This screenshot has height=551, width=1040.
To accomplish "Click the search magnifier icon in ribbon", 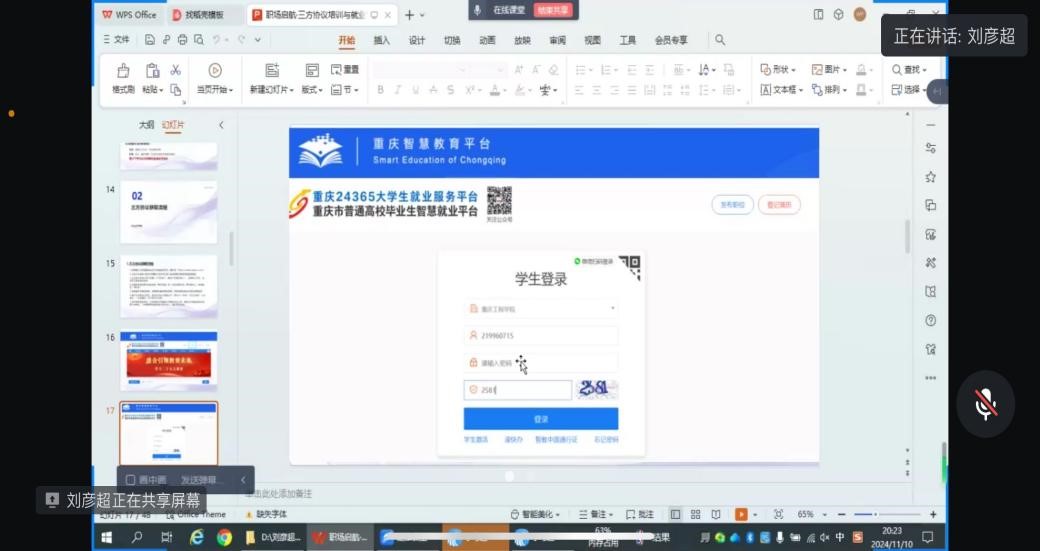I will tap(720, 40).
